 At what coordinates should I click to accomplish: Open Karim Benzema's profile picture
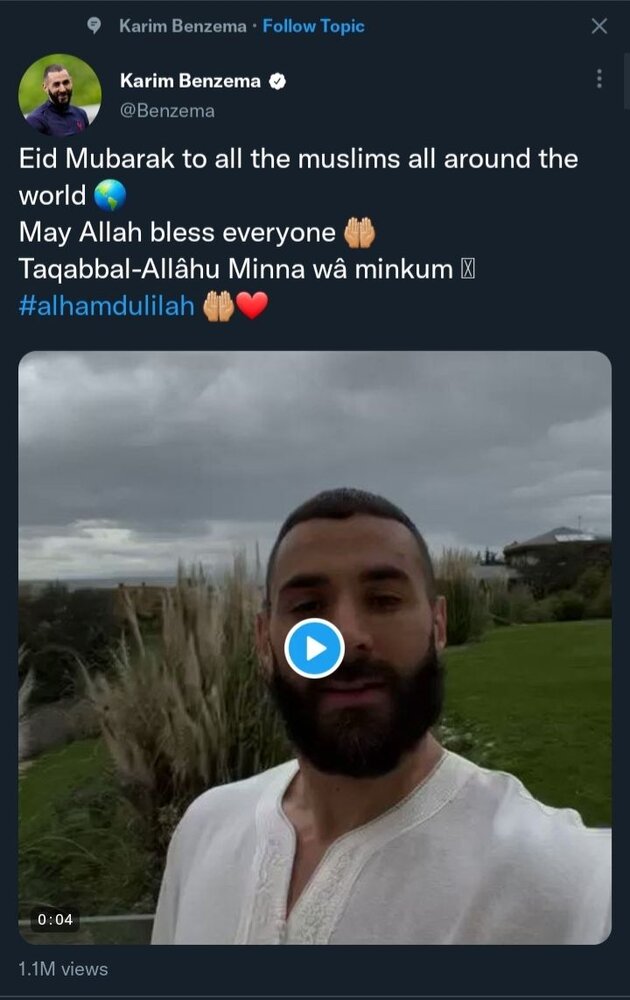coord(59,95)
